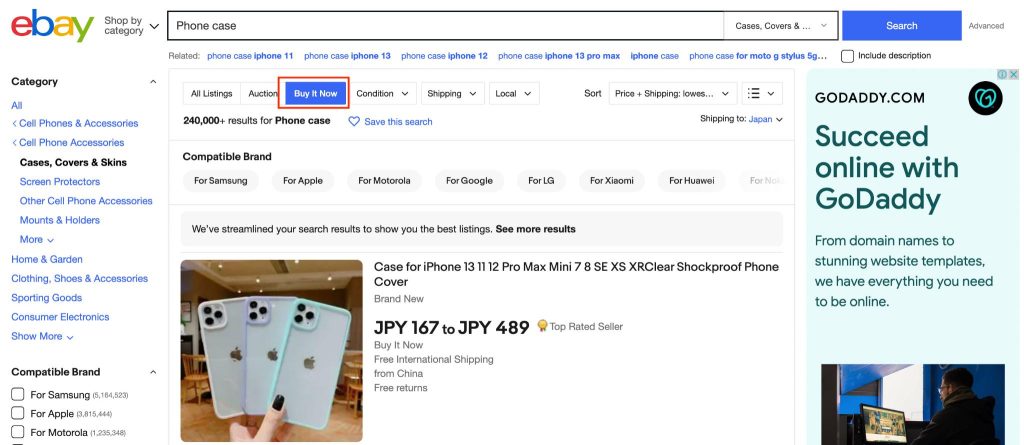Image resolution: width=1024 pixels, height=445 pixels.
Task: Click the Succeed online with GoDaddy headline
Action: (x=886, y=167)
